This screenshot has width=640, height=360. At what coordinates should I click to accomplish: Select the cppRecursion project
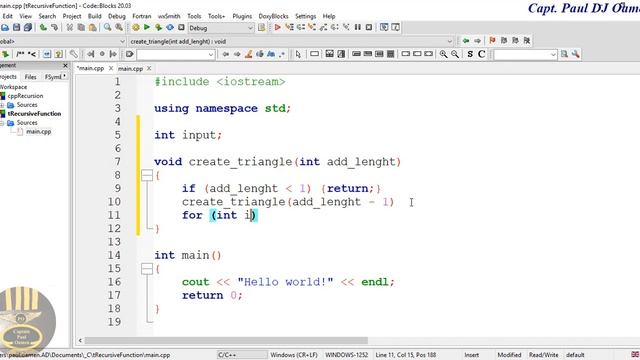[25, 96]
